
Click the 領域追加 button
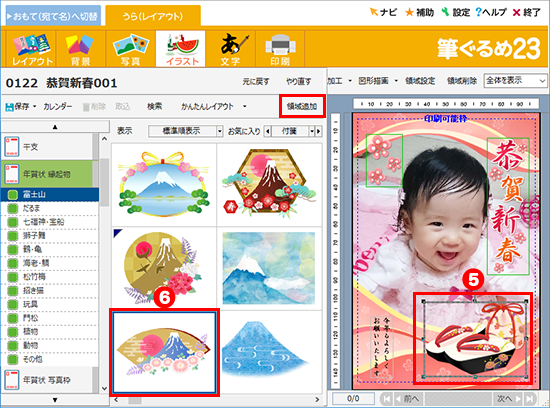click(x=302, y=106)
